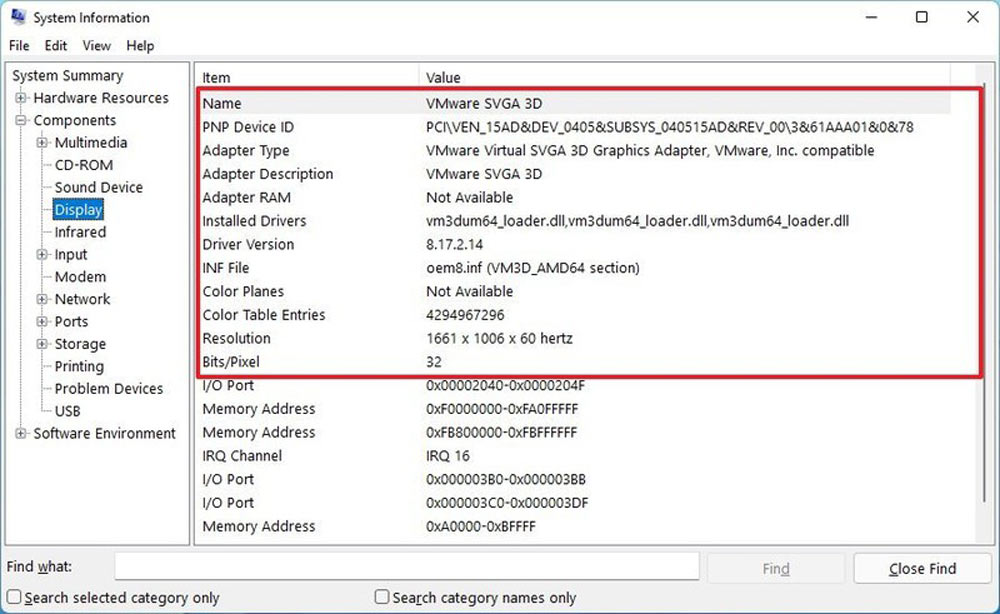Minimize the System Information window
The image size is (1000, 614).
(871, 17)
